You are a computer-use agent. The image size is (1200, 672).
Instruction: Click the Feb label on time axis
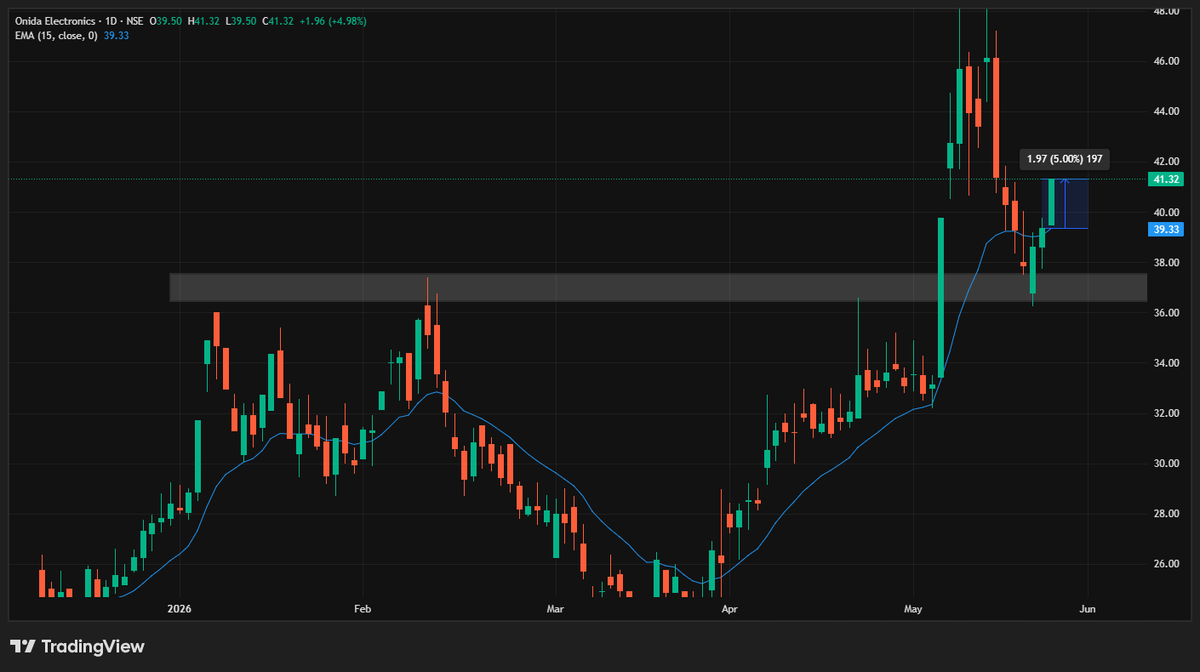(x=362, y=608)
